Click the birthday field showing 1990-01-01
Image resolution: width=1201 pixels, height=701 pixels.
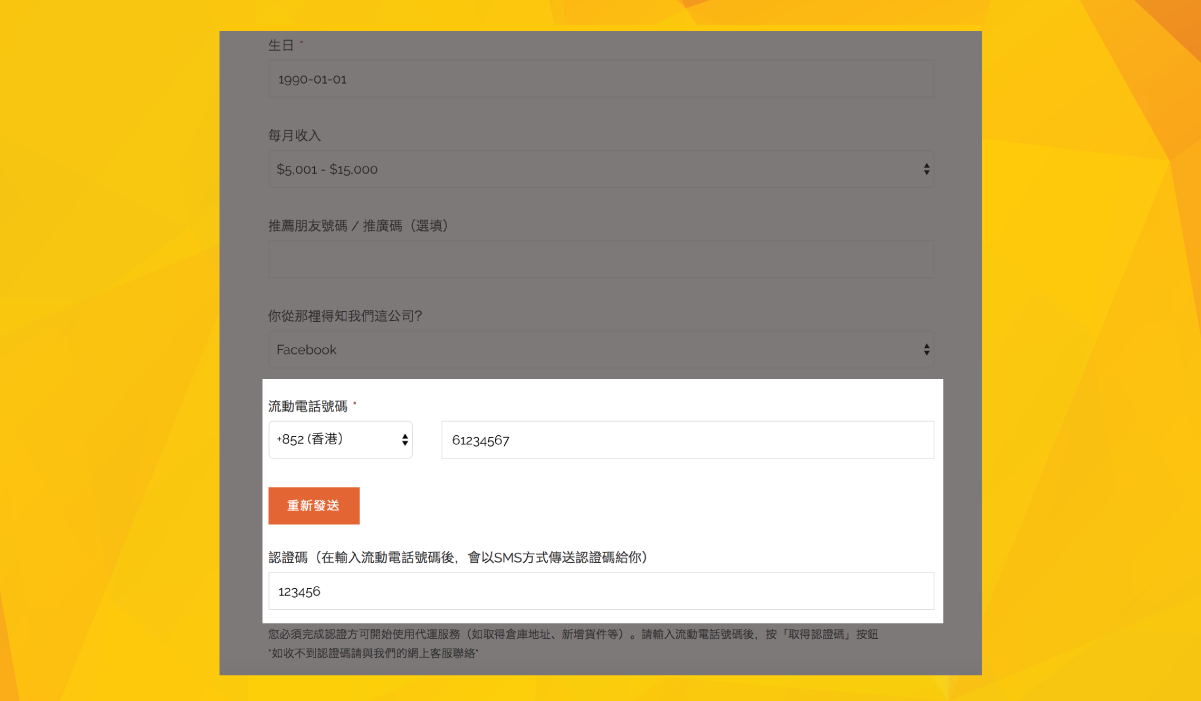(600, 79)
